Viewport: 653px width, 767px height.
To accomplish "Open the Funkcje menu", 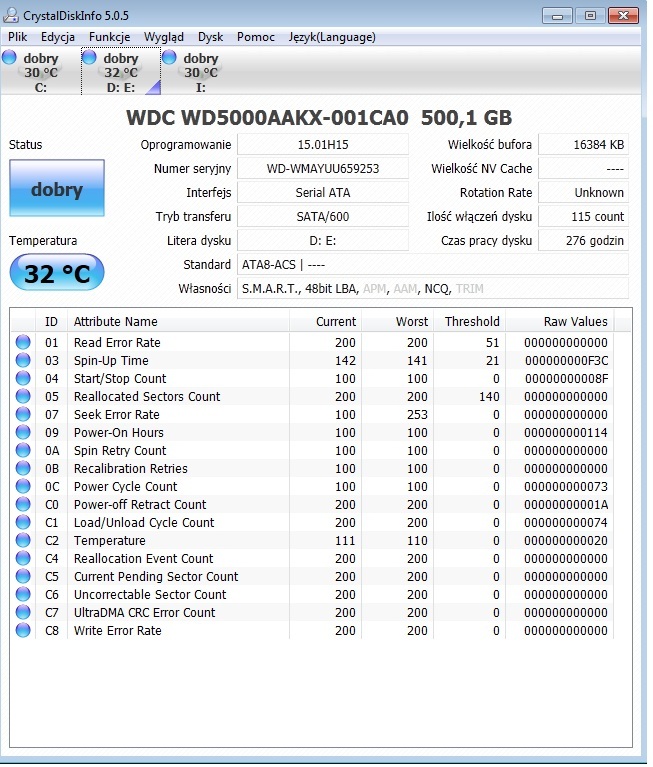I will coord(110,37).
